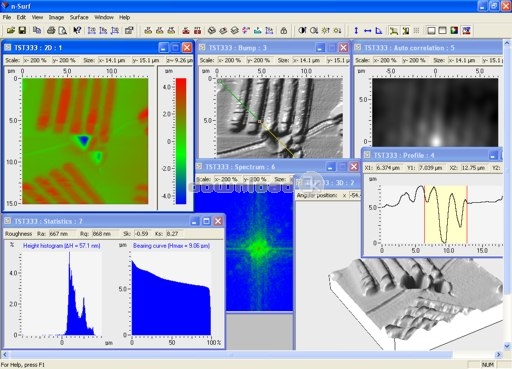
Task: Click the Sk -0.59 value field
Action: [143, 234]
